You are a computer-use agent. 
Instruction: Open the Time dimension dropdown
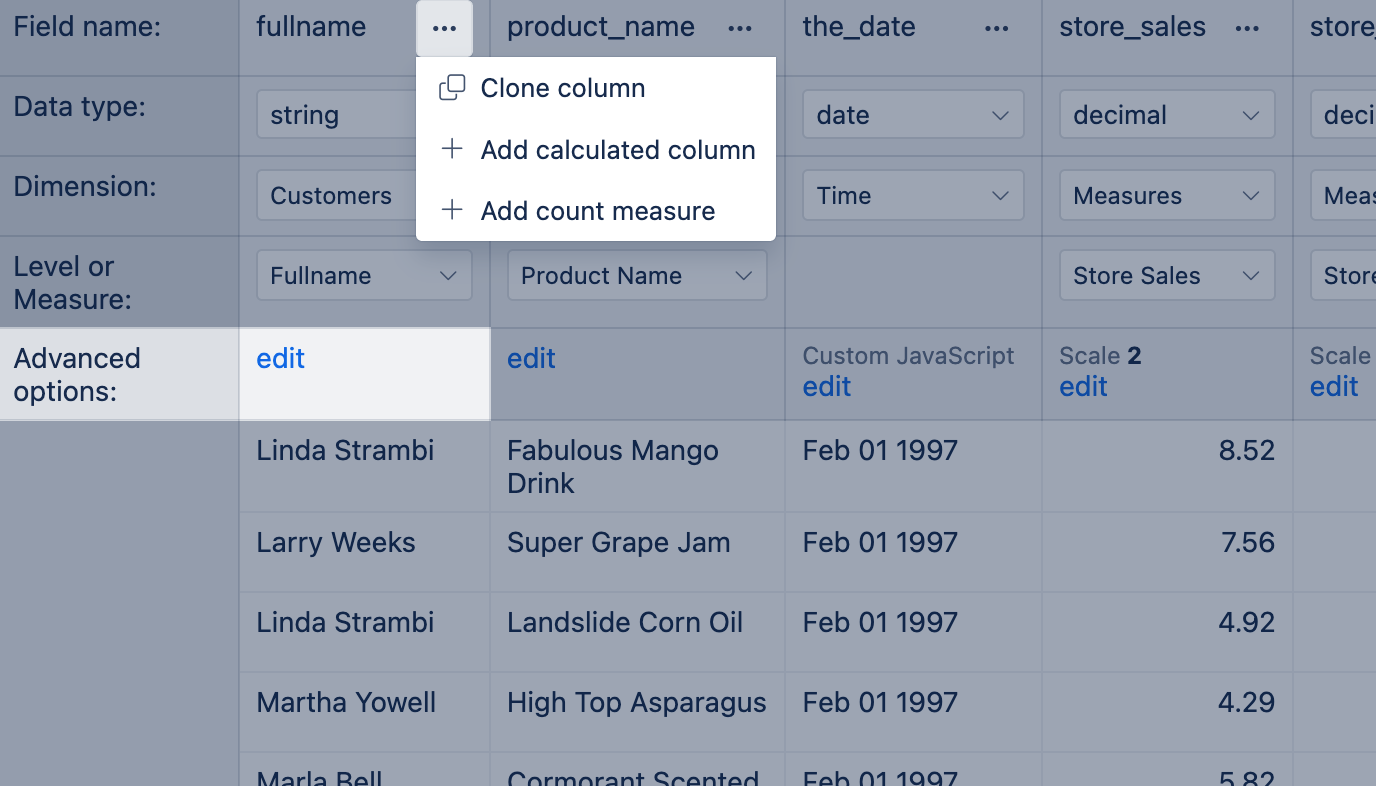tap(912, 196)
